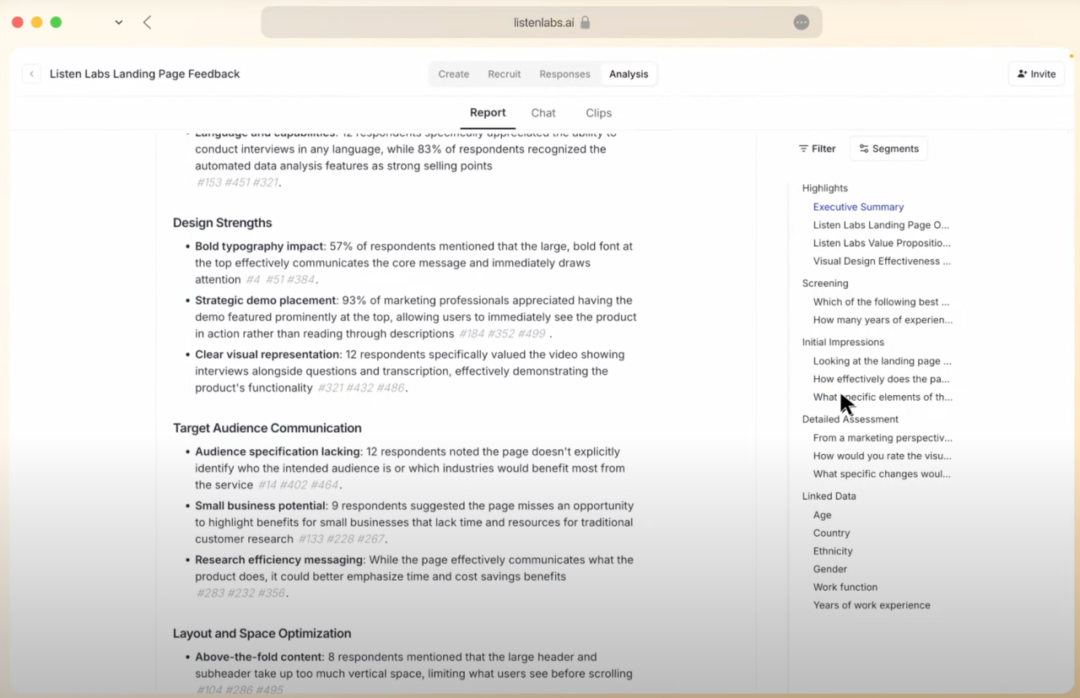Click the browser back chevron icon

click(x=147, y=22)
